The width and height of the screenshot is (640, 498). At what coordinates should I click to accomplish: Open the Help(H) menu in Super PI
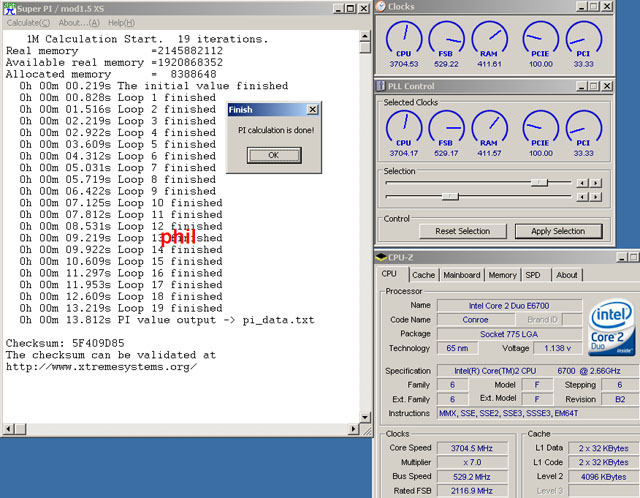click(121, 23)
